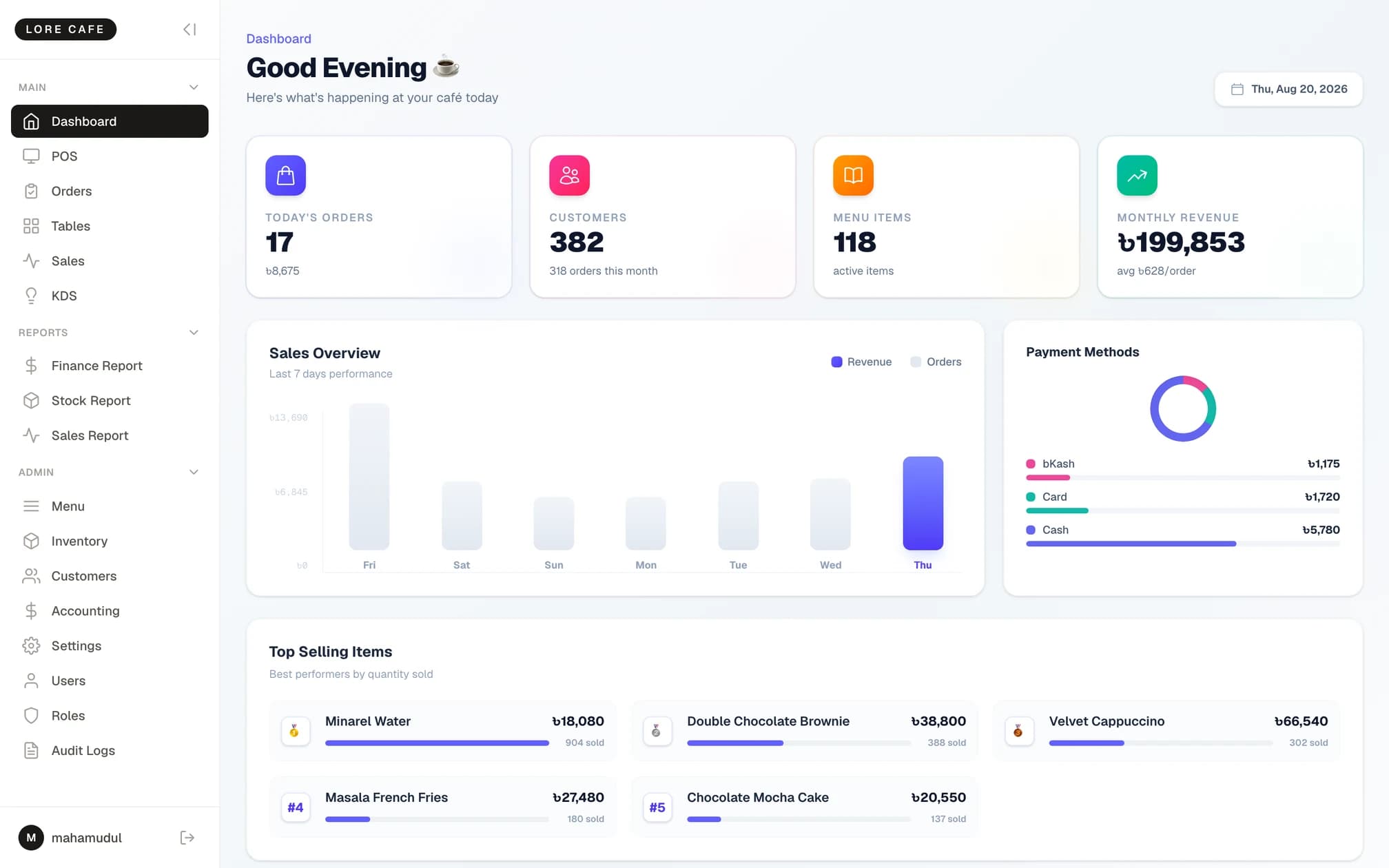This screenshot has height=868, width=1389.
Task: Open the Tables page
Action: click(110, 226)
